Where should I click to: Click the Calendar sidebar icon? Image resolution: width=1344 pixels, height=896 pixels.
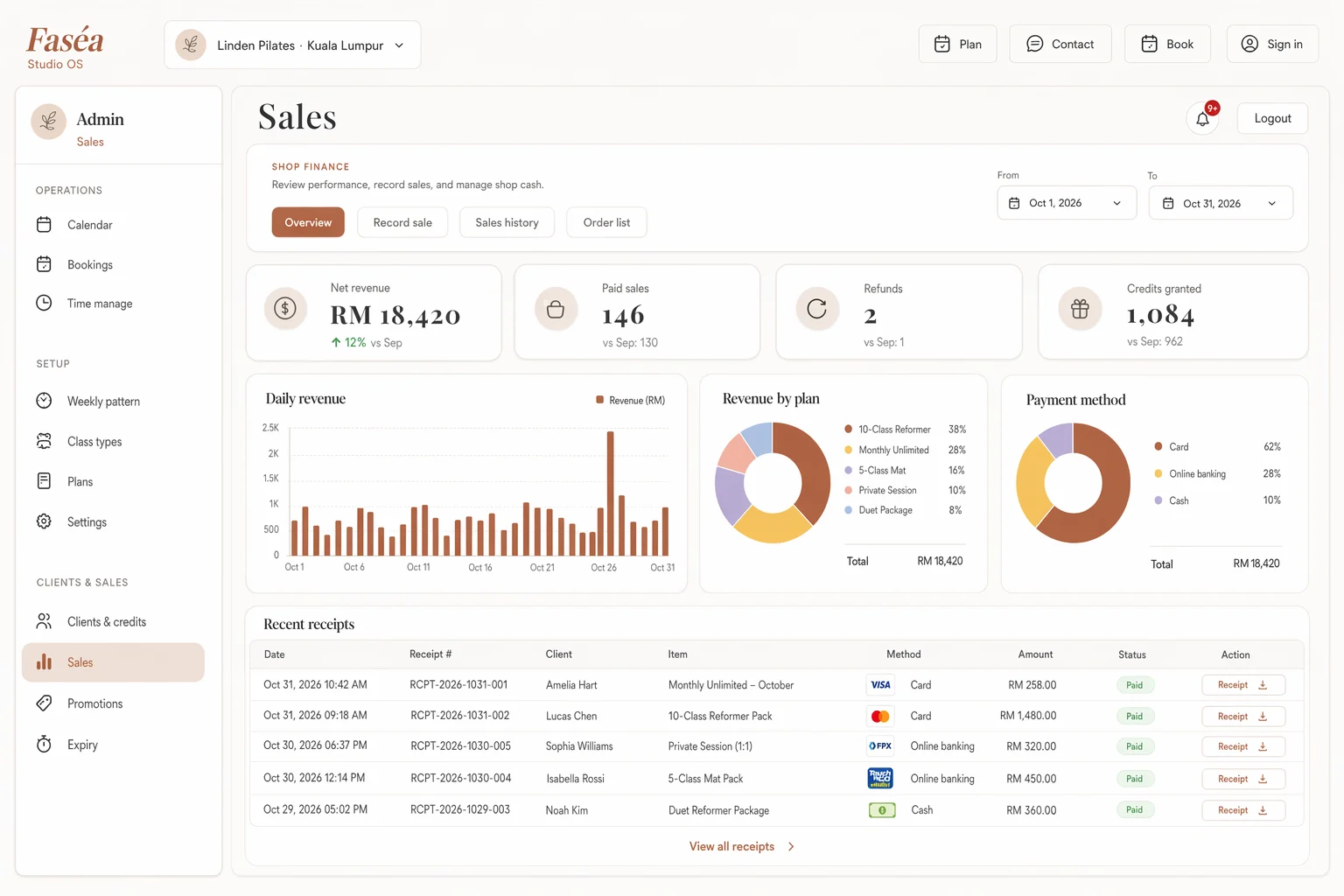(x=44, y=225)
